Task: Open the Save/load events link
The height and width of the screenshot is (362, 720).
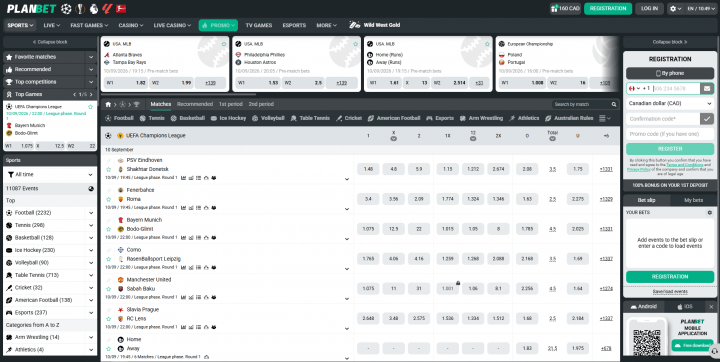Action: 670,292
